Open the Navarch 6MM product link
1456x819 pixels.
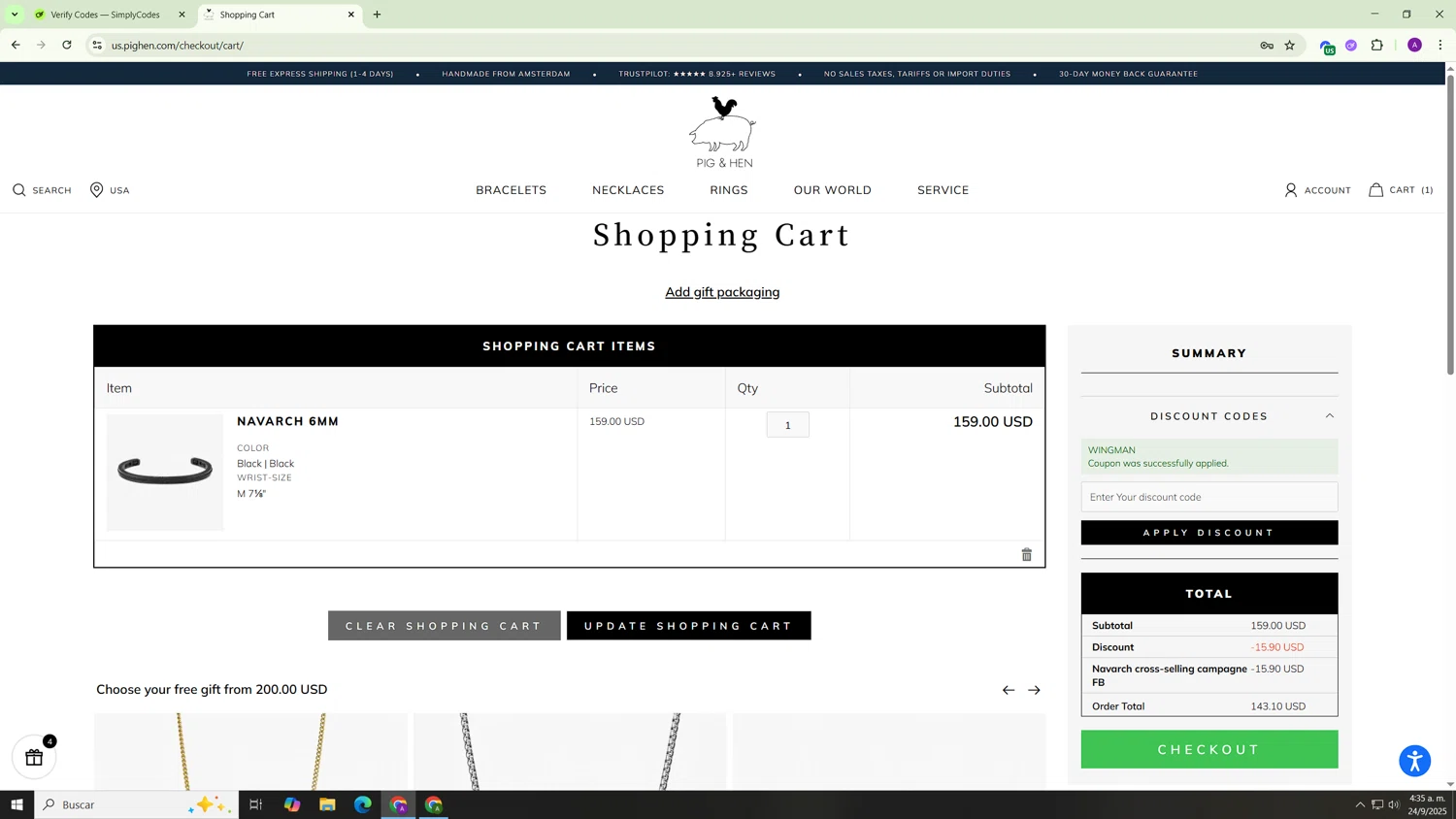[288, 421]
